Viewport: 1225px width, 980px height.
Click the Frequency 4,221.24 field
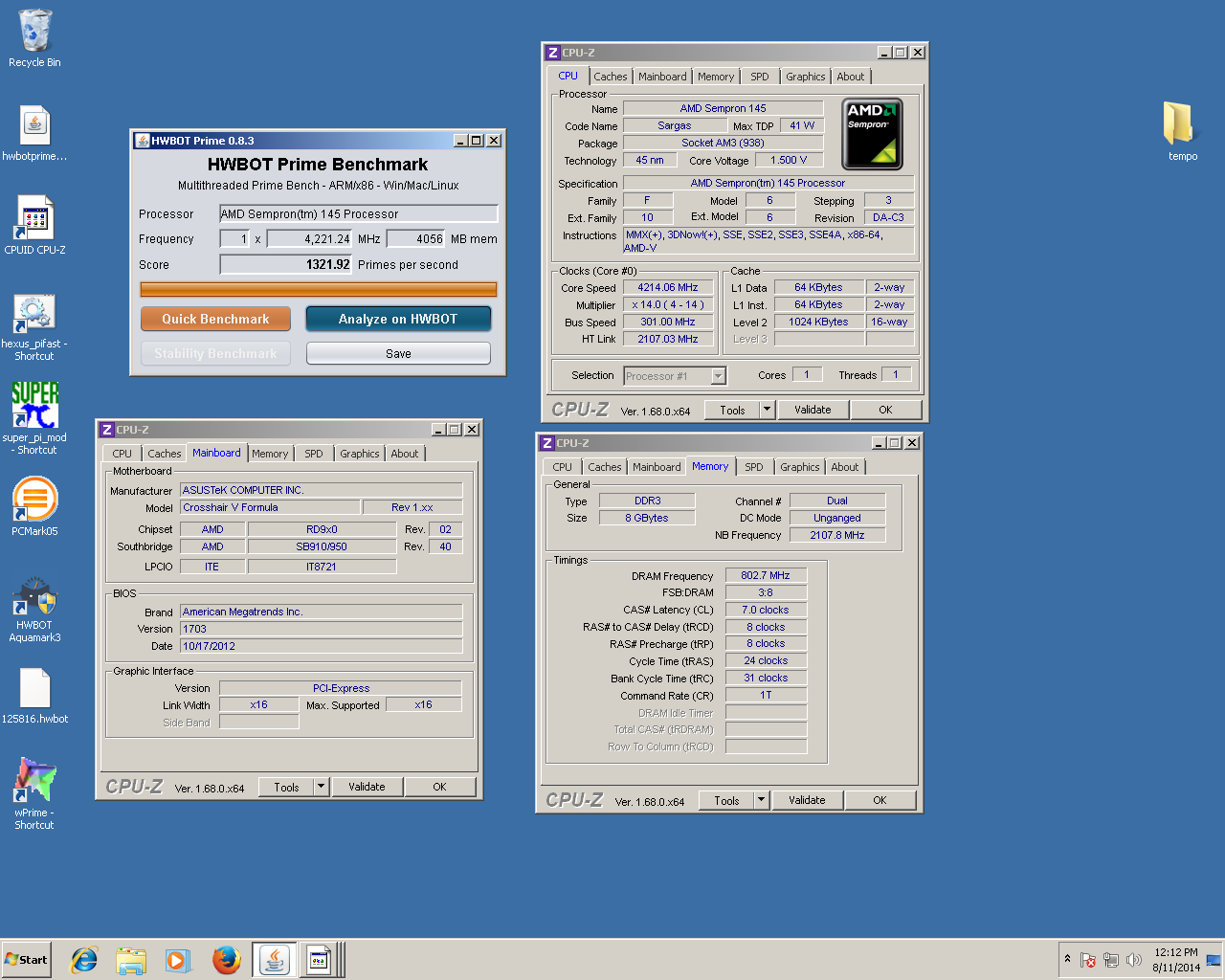click(x=309, y=238)
